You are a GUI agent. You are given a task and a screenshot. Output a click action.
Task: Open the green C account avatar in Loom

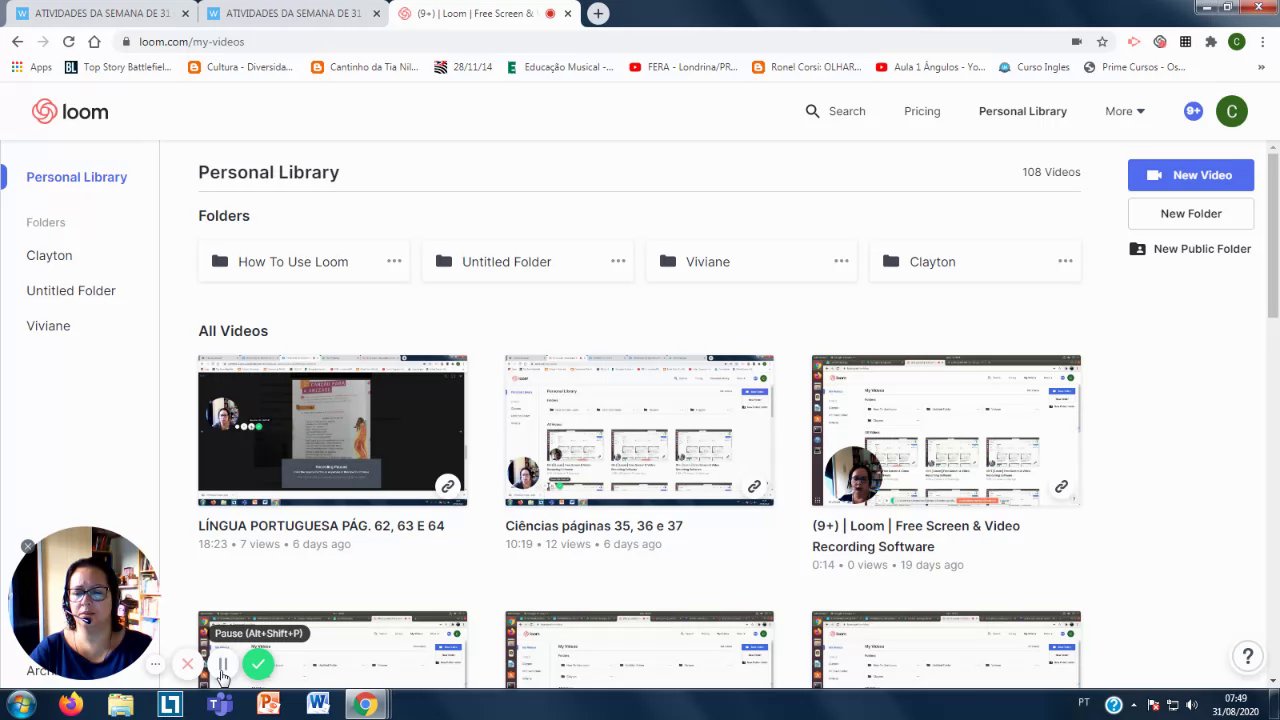1232,111
